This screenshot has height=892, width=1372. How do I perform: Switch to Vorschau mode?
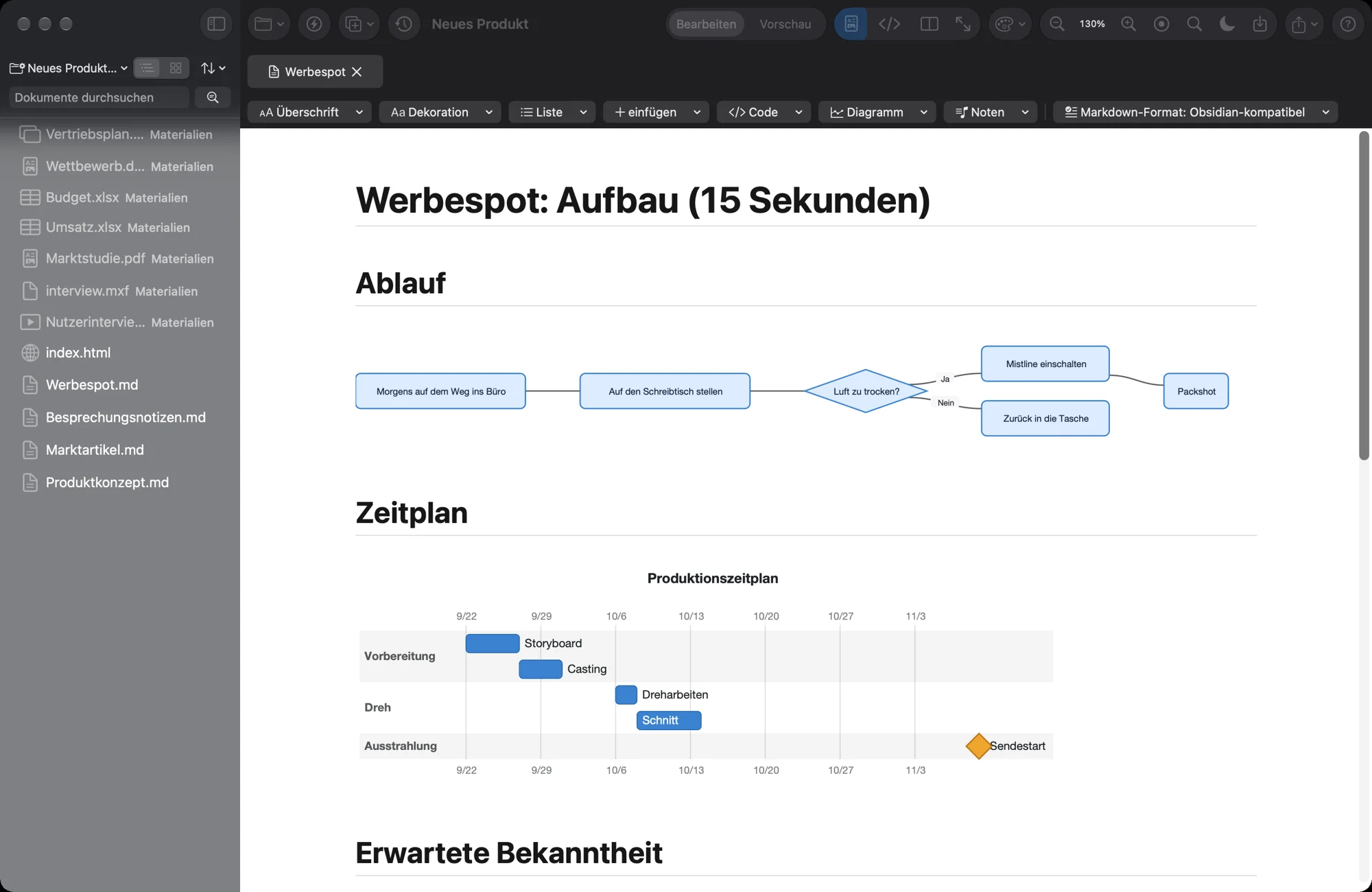[x=785, y=24]
